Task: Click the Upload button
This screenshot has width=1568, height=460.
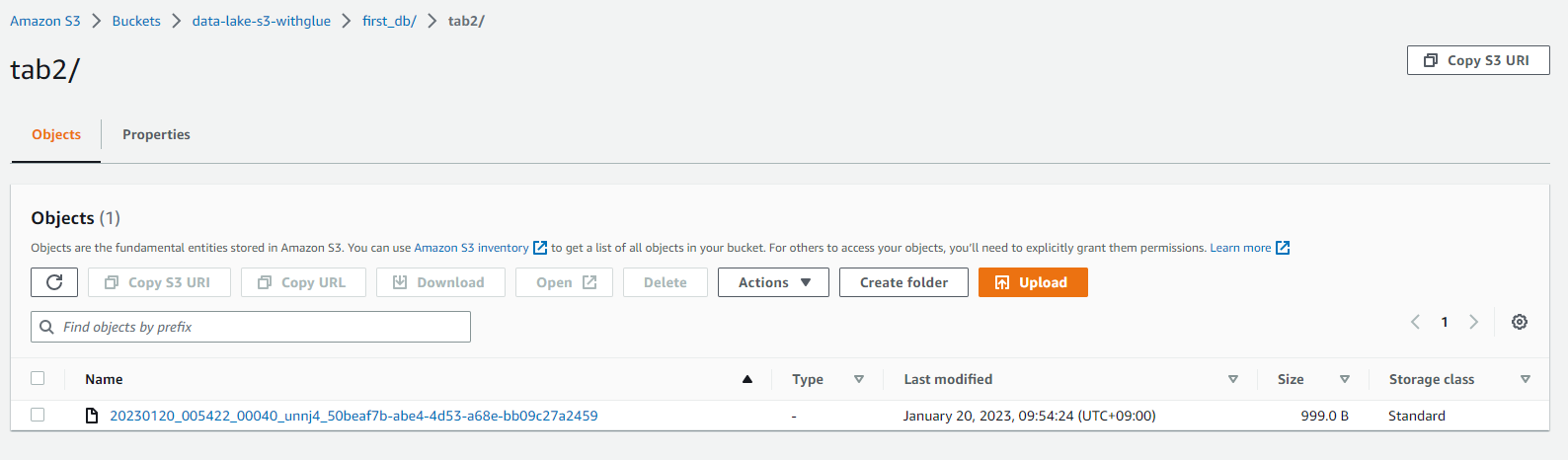Action: click(x=1033, y=282)
